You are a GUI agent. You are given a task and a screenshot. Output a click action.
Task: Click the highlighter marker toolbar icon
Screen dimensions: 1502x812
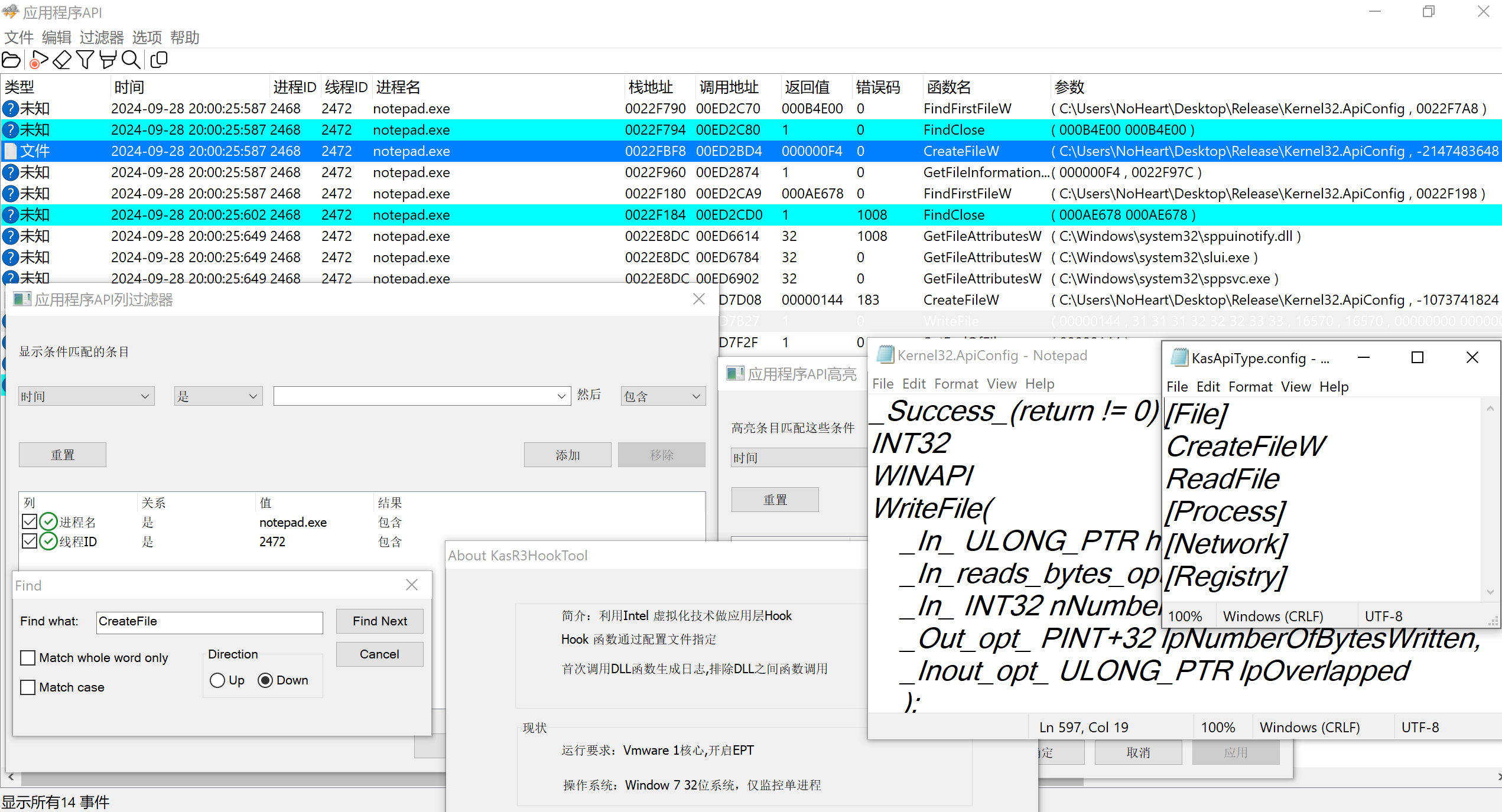(108, 60)
